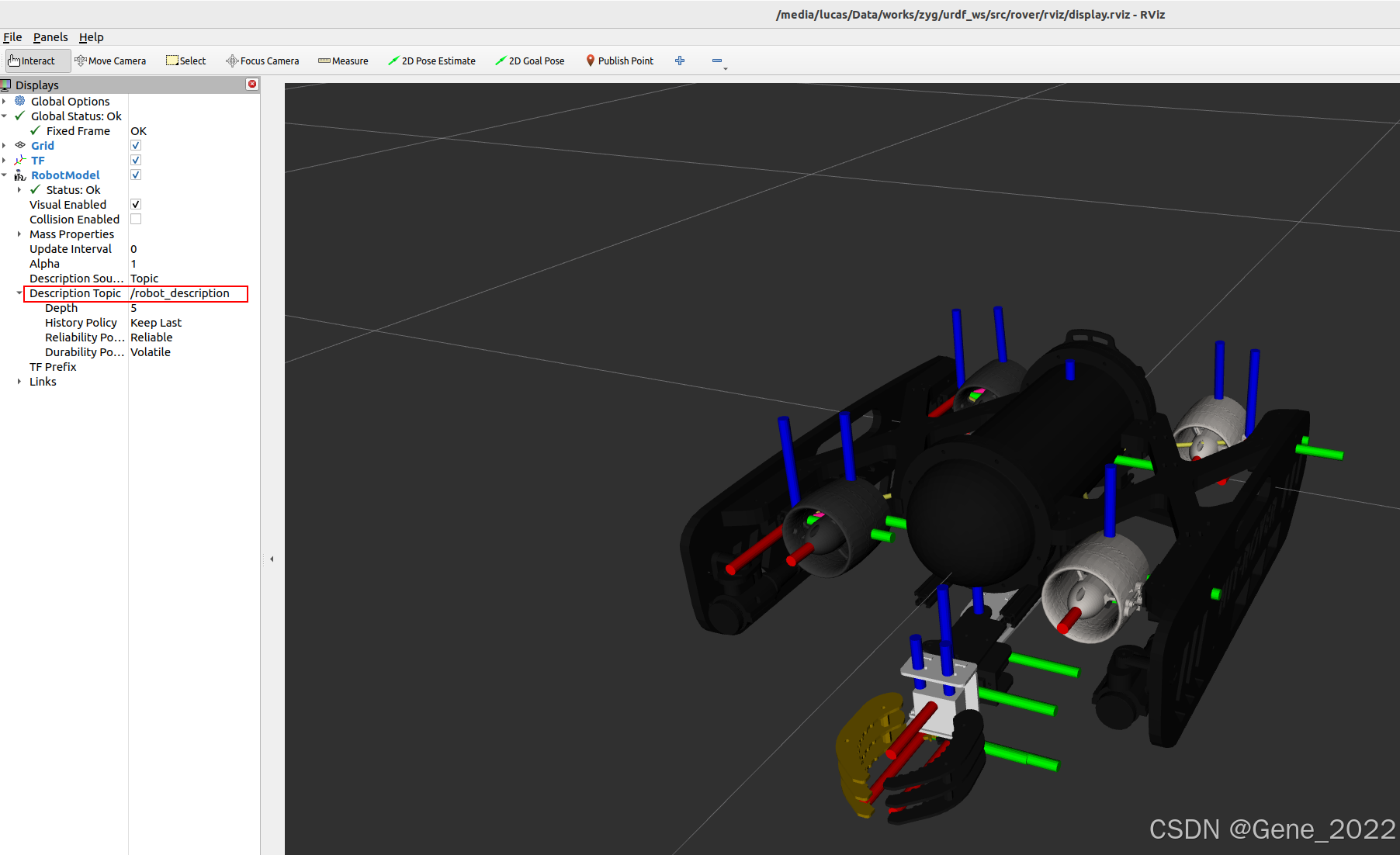Open the Panels menu
The image size is (1400, 855).
point(50,36)
